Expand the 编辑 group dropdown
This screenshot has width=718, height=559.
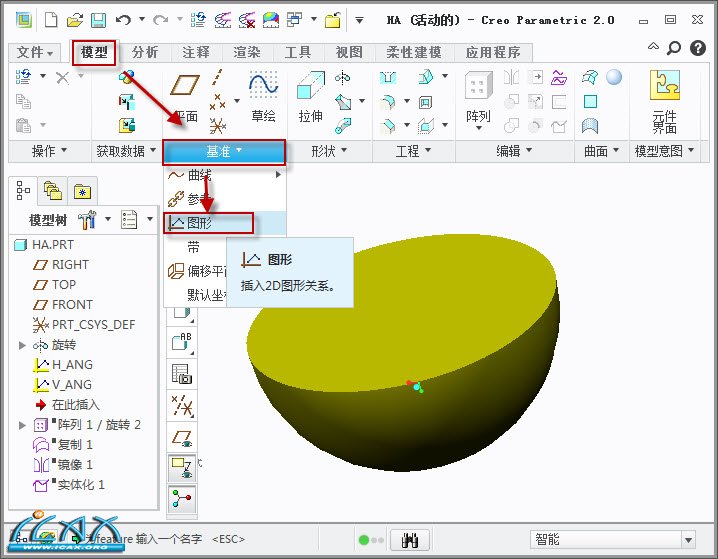(514, 151)
